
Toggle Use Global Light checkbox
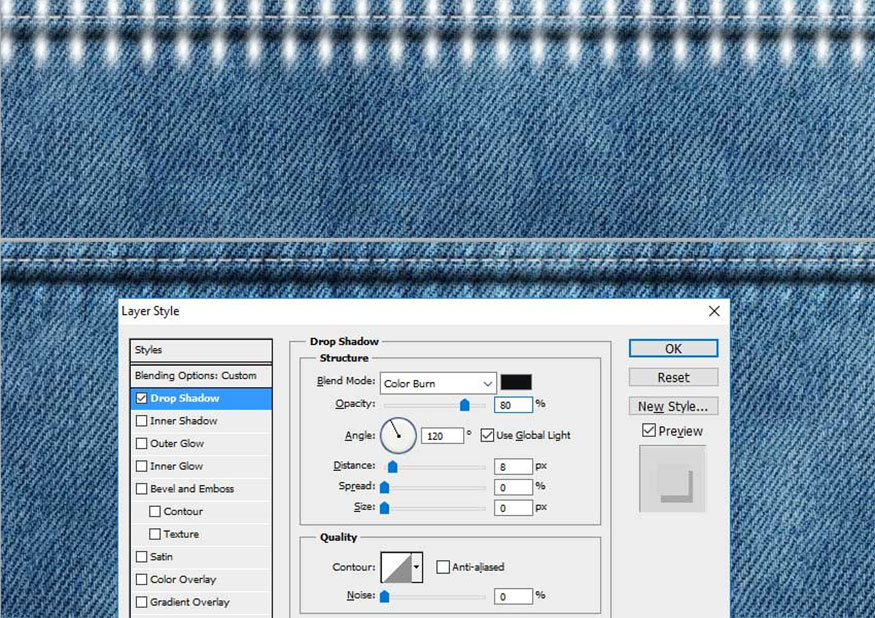(487, 435)
